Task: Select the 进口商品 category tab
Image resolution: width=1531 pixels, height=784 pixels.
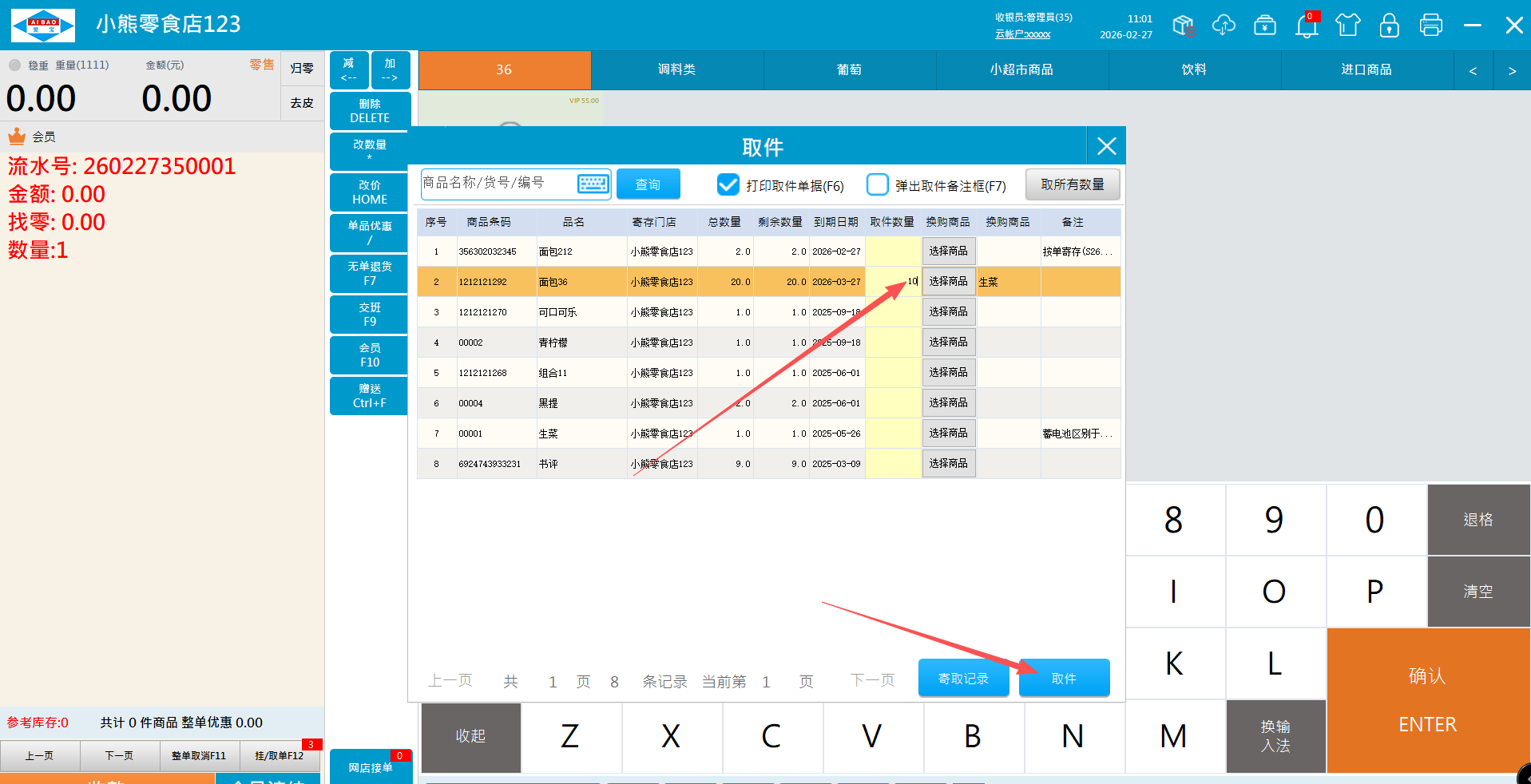Action: click(x=1366, y=70)
